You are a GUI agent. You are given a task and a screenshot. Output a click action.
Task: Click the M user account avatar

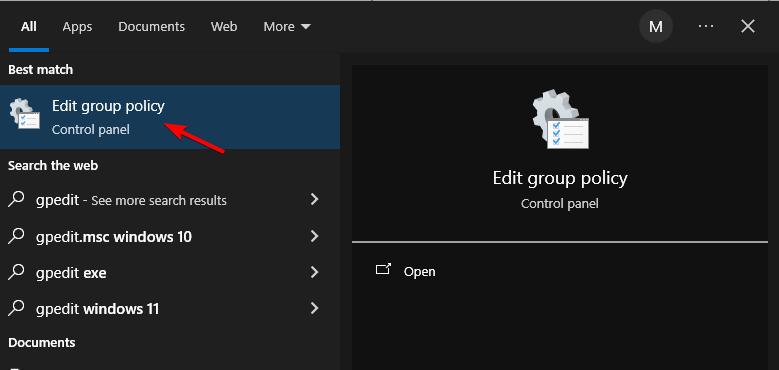pos(656,26)
